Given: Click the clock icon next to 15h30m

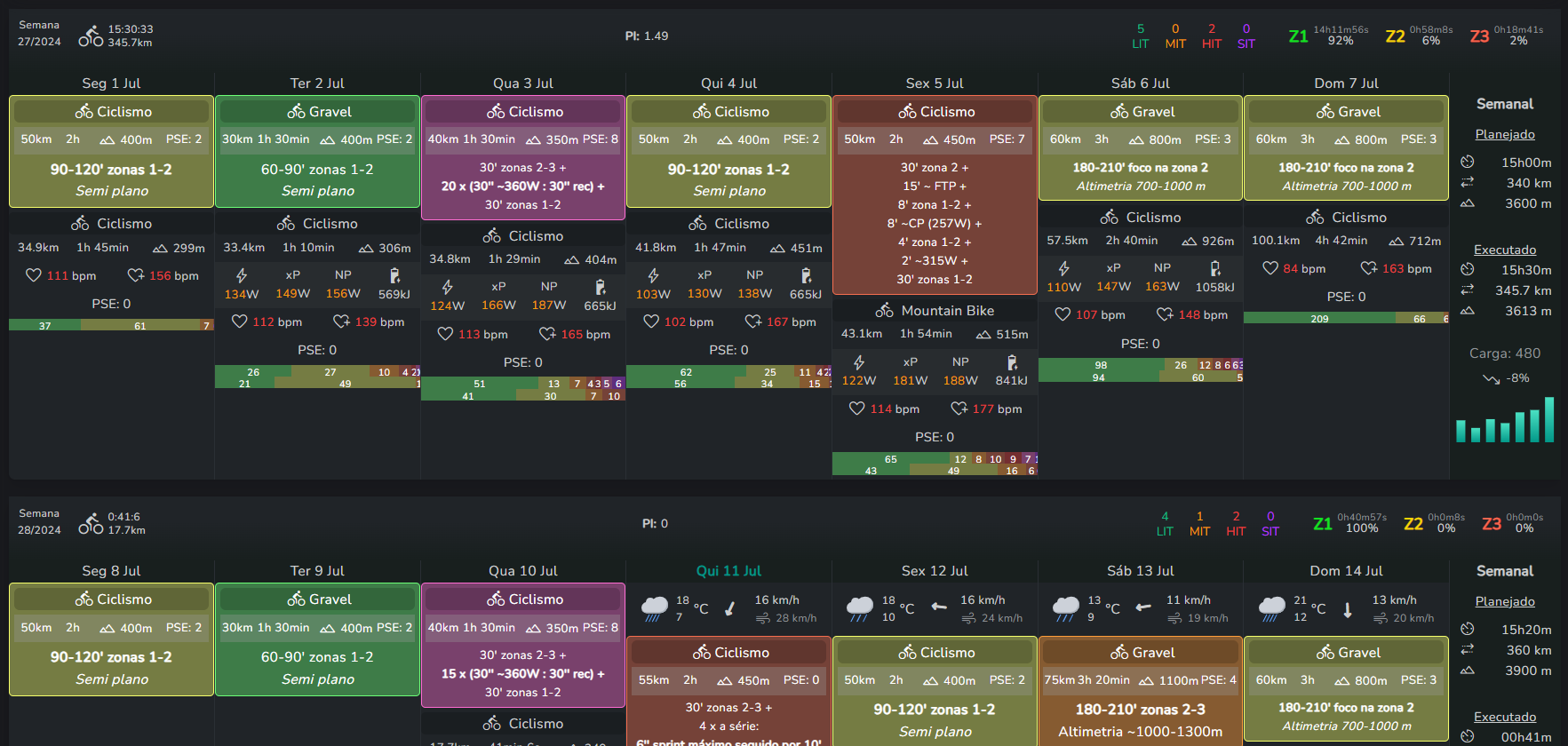Looking at the screenshot, I should coord(1468,269).
